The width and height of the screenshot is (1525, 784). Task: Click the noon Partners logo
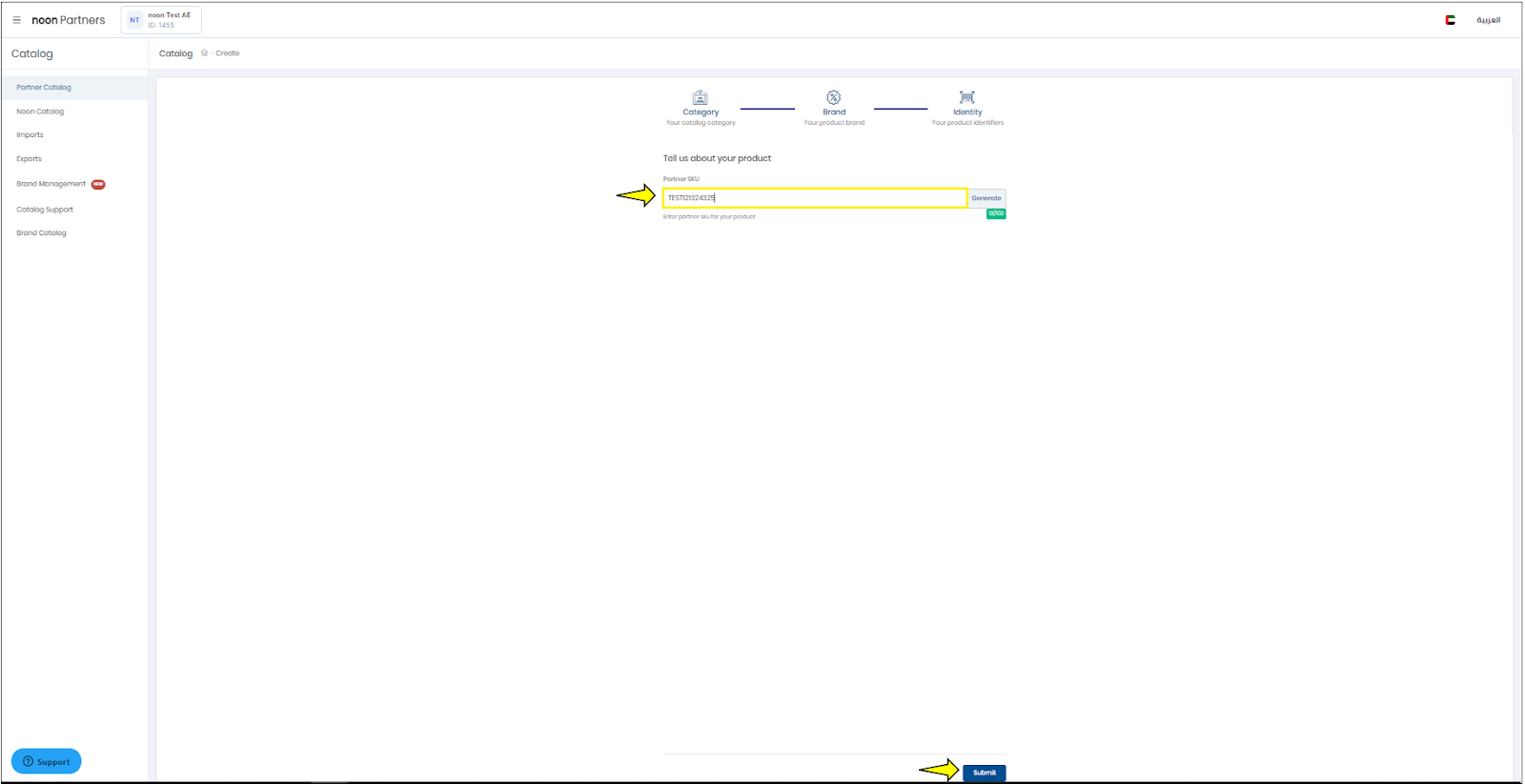tap(69, 20)
